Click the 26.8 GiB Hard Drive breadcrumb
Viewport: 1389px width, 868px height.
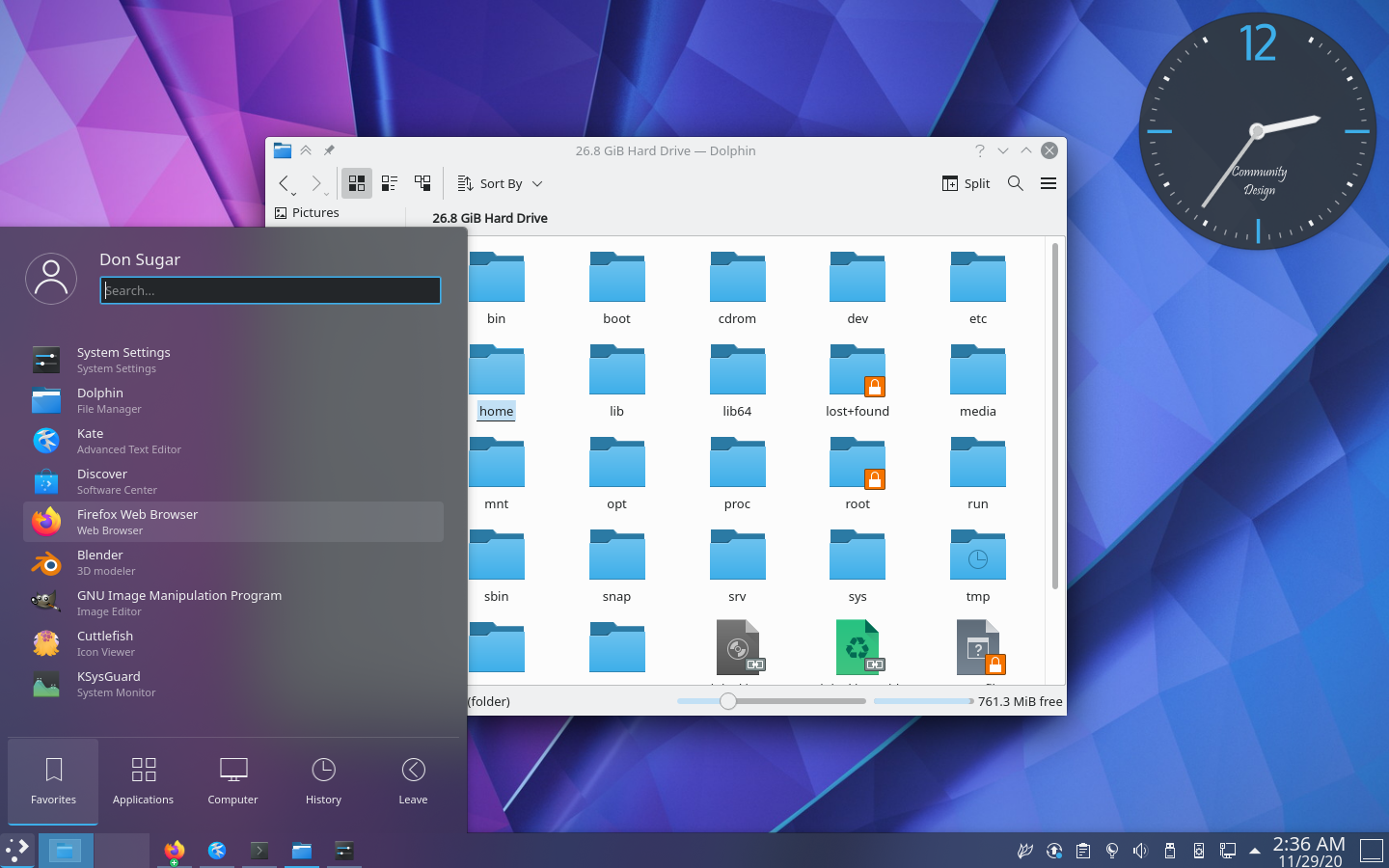tap(490, 218)
